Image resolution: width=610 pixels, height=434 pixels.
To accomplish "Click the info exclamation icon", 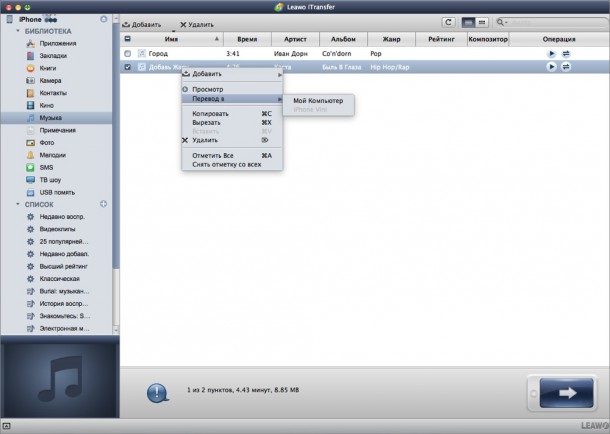I will pyautogui.click(x=157, y=392).
